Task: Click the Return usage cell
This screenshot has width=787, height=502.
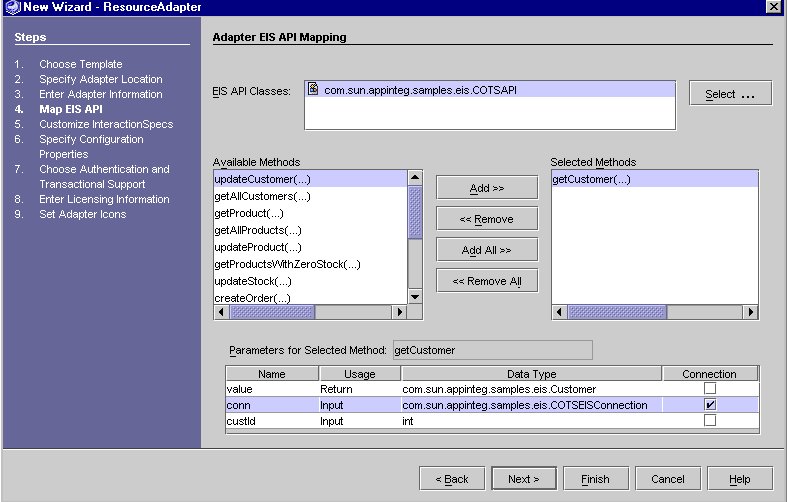Action: pyautogui.click(x=360, y=389)
